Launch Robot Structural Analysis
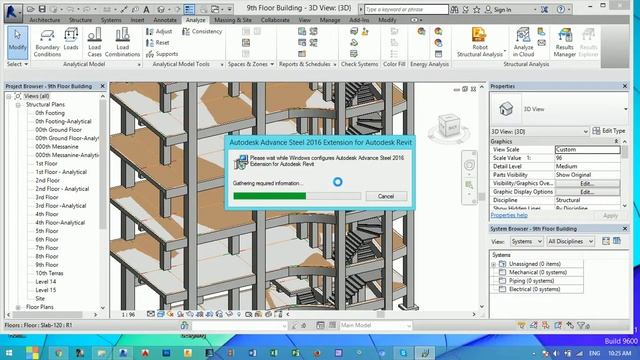The height and width of the screenshot is (360, 640). pos(480,43)
